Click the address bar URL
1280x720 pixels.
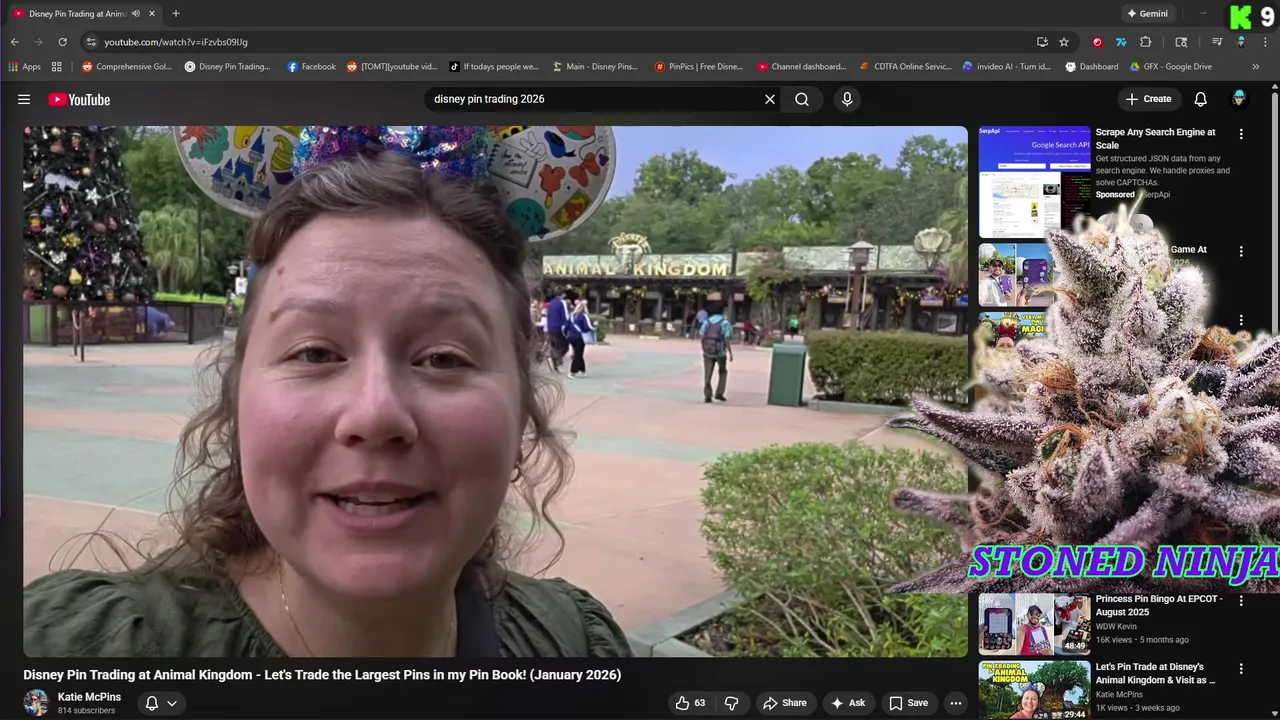click(x=176, y=42)
